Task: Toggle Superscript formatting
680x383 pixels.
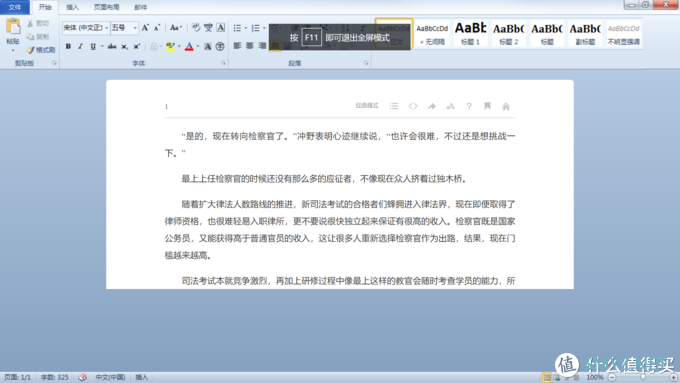Action: [x=137, y=46]
